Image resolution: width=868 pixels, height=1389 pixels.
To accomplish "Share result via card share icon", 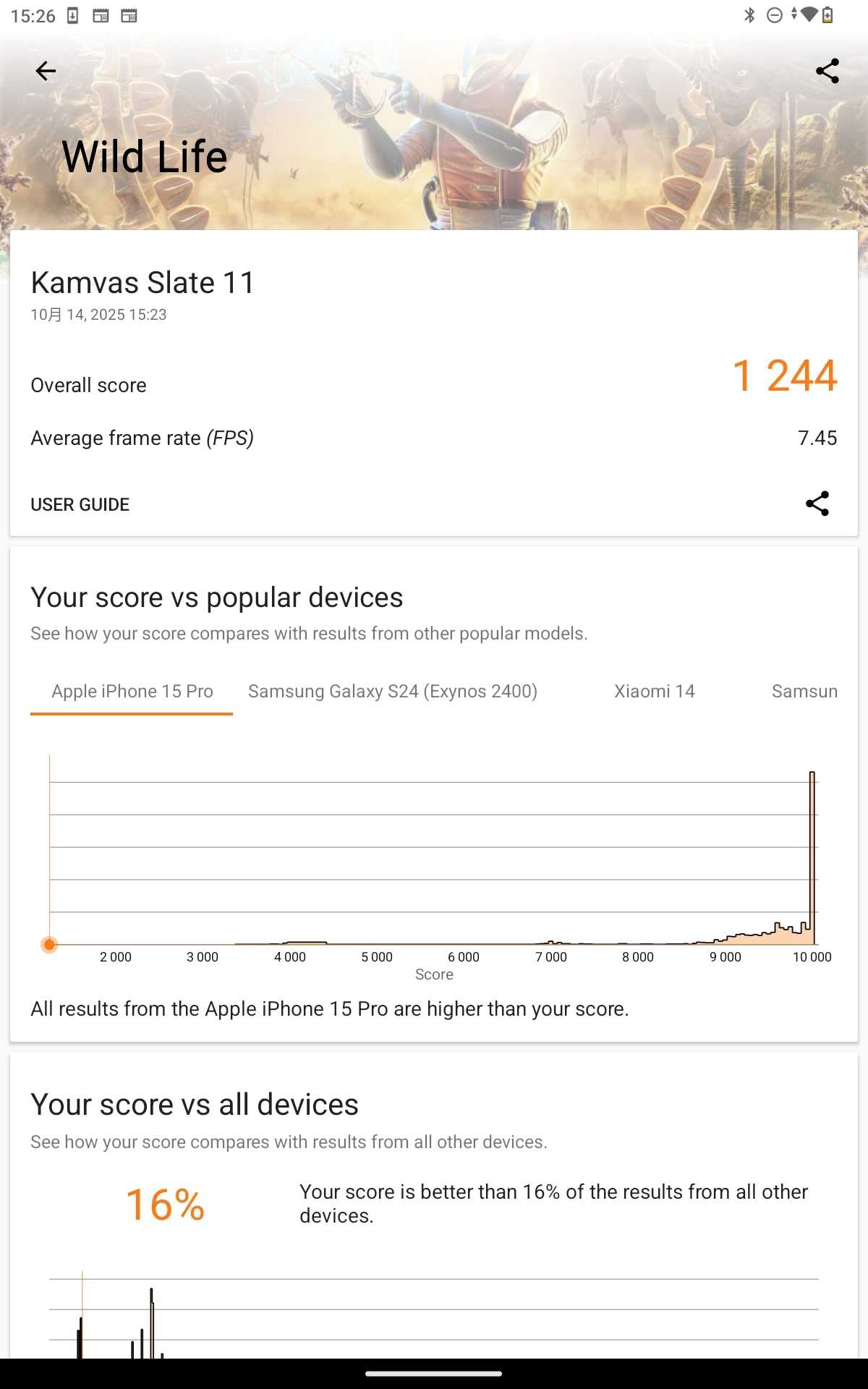I will [817, 504].
